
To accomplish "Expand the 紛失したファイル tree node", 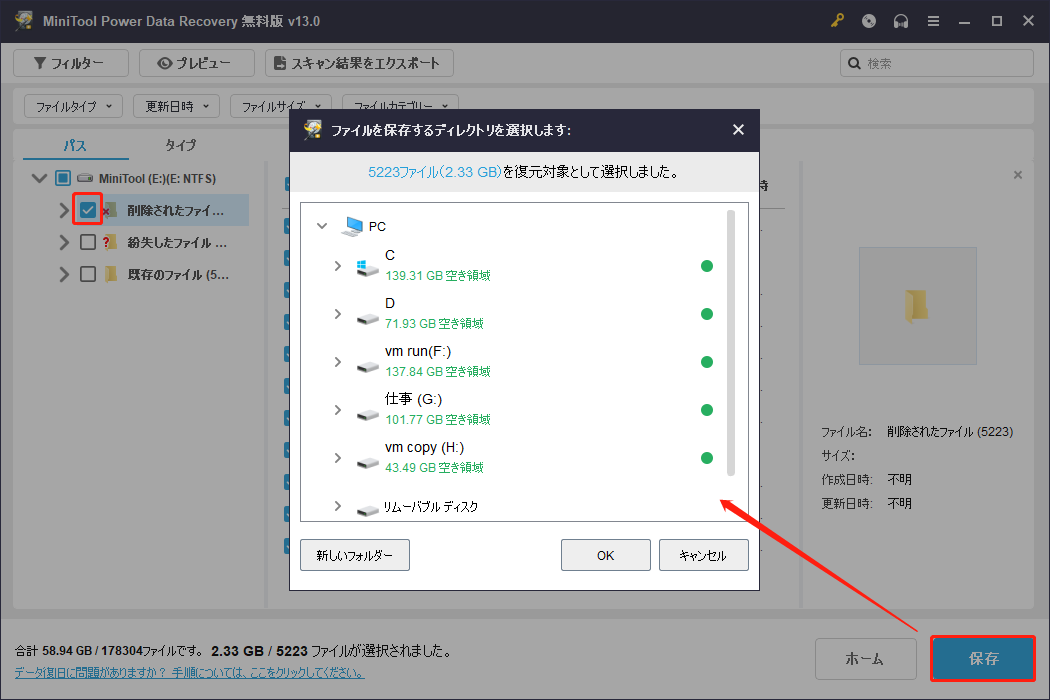I will coord(64,242).
